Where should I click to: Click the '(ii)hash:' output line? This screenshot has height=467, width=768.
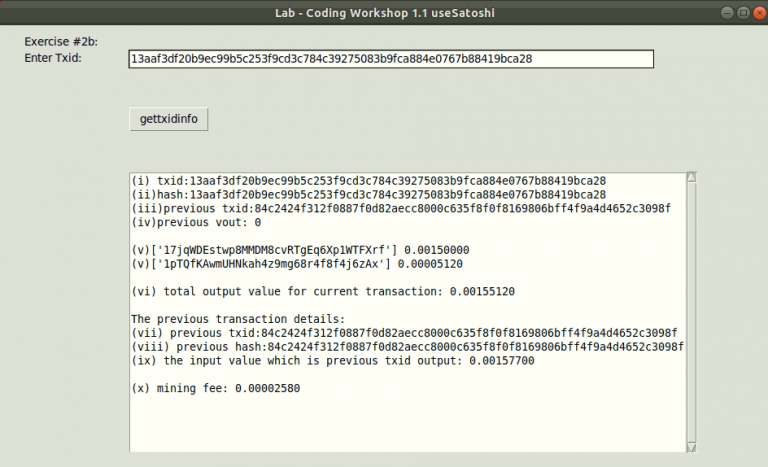click(368, 195)
